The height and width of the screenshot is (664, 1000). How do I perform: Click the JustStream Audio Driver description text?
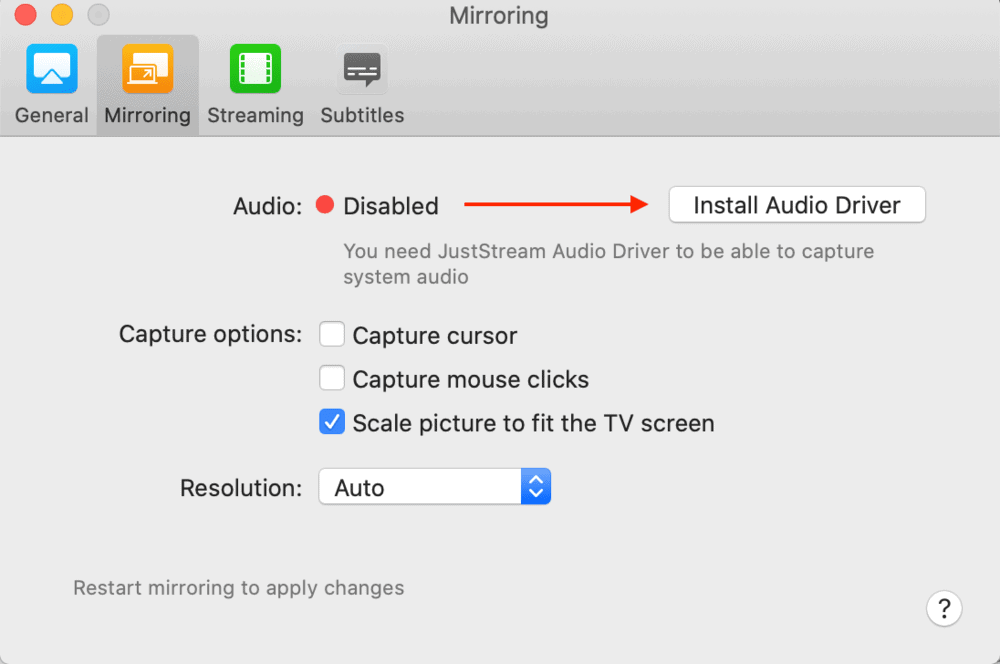608,264
